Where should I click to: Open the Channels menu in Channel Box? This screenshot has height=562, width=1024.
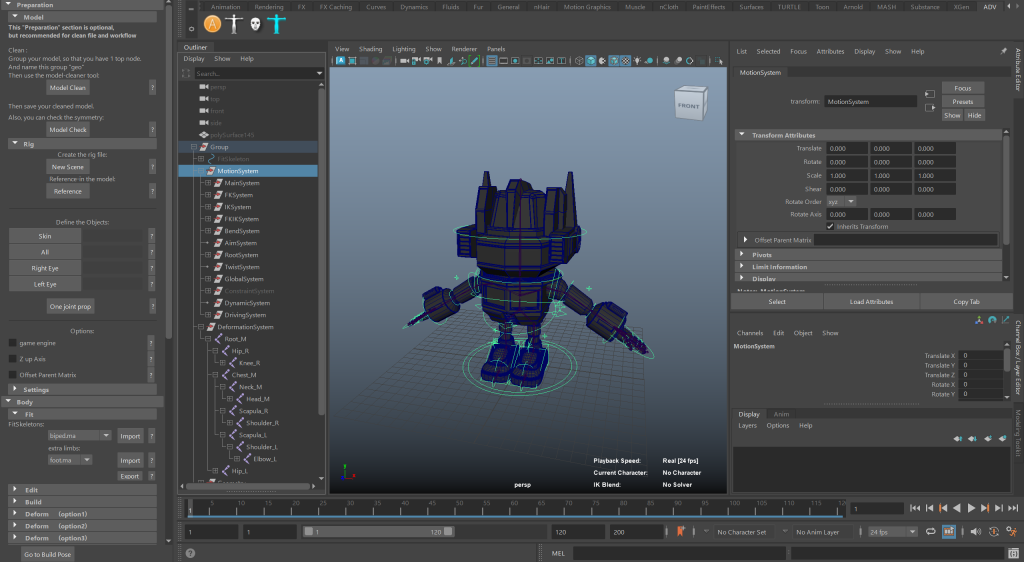tap(750, 333)
